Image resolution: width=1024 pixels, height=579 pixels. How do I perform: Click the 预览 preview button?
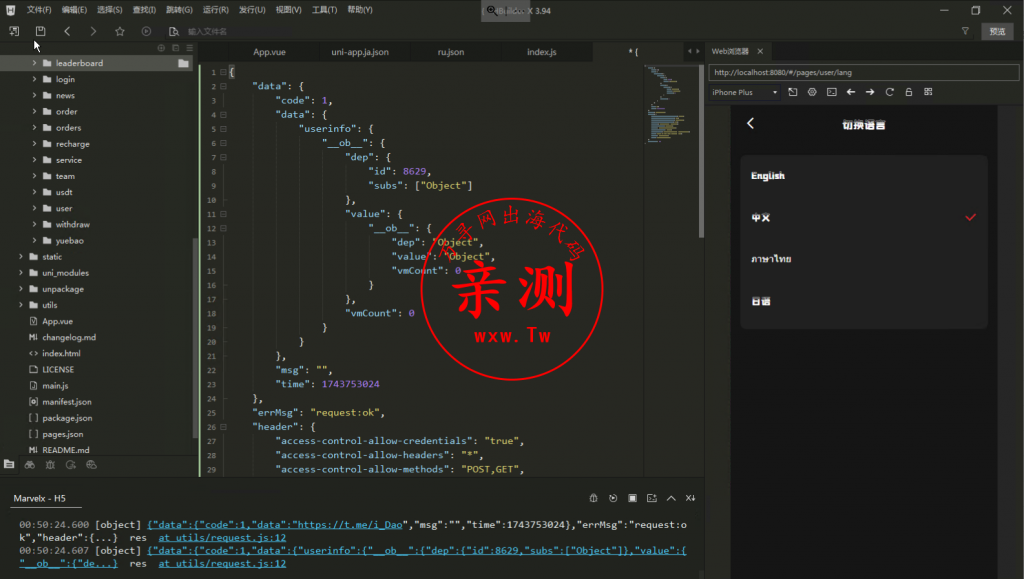pyautogui.click(x=997, y=32)
